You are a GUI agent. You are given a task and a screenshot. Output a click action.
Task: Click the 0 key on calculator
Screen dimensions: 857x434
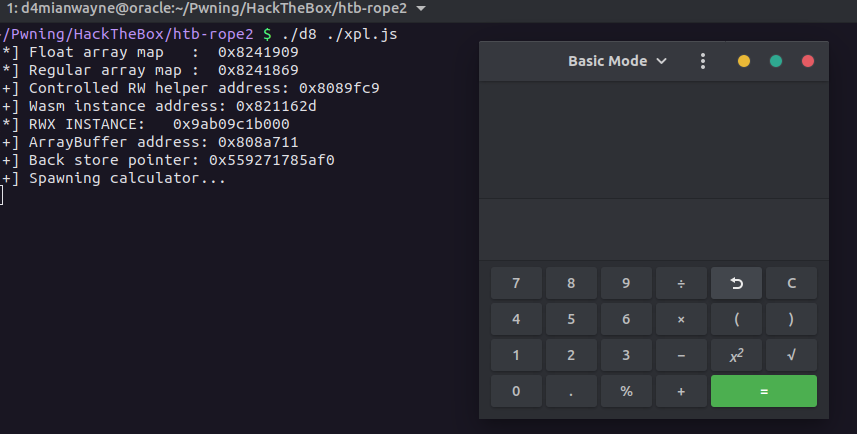(x=516, y=391)
